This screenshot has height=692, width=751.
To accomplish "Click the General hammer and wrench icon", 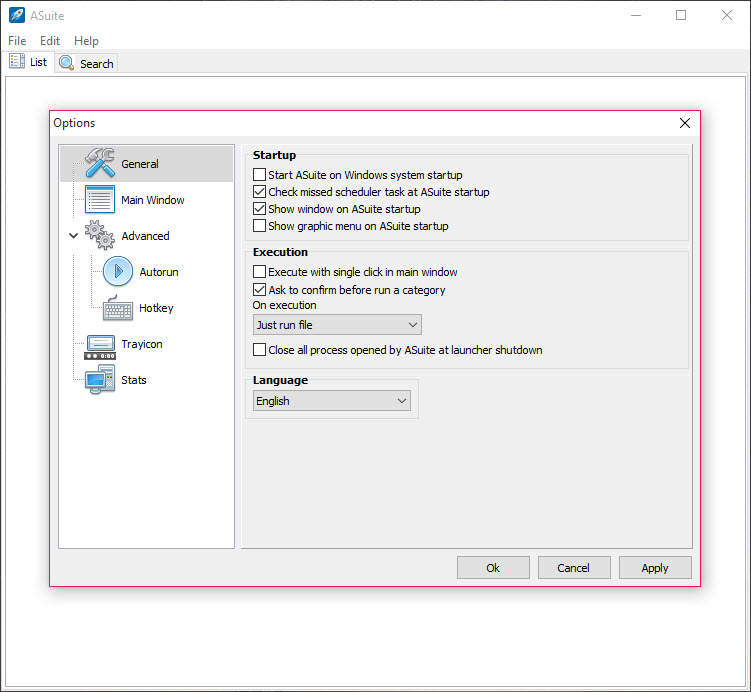I will (100, 163).
